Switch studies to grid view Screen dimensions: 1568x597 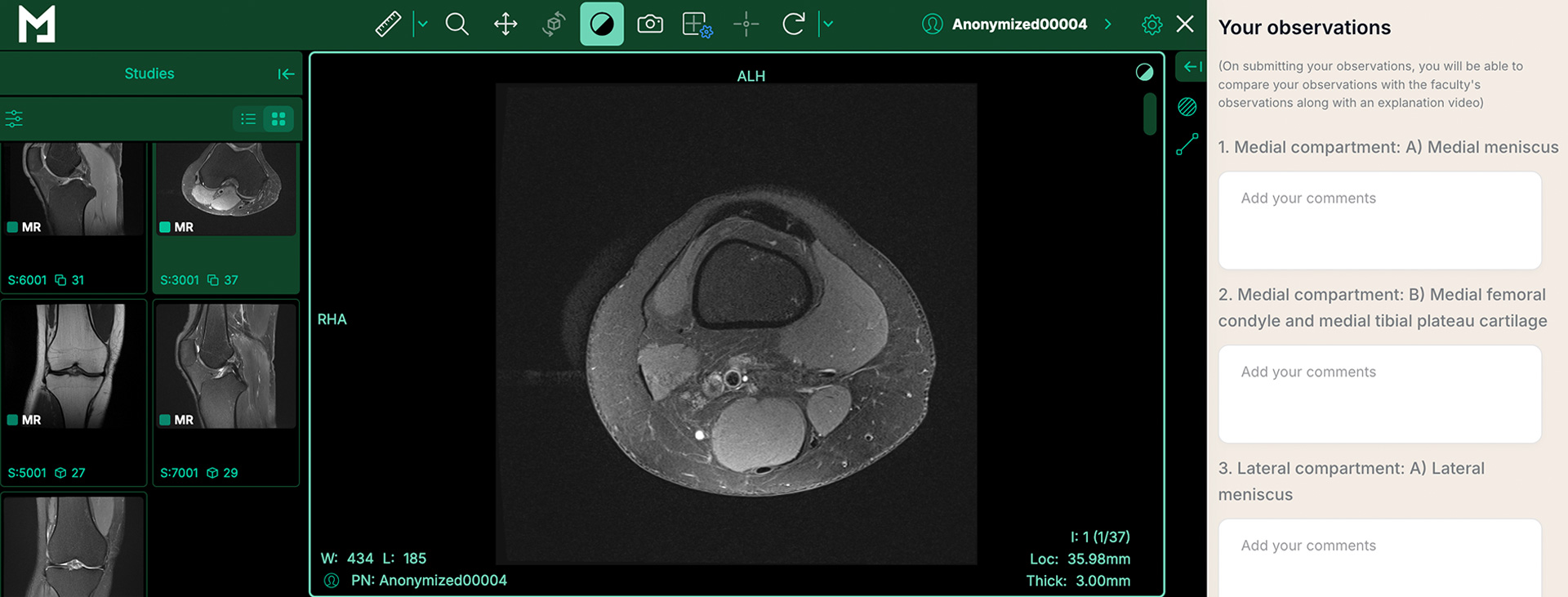click(278, 119)
